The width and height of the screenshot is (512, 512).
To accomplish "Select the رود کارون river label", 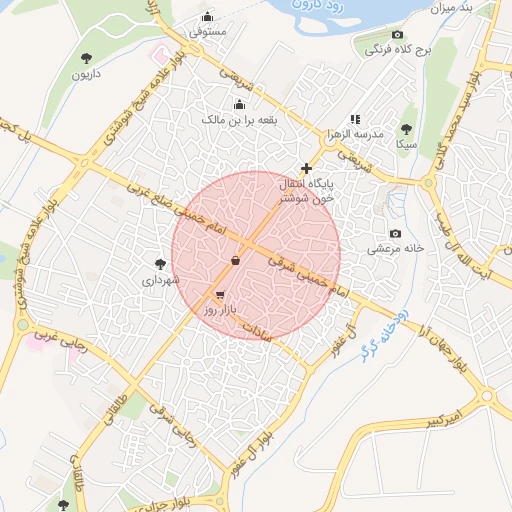I will point(317,5).
